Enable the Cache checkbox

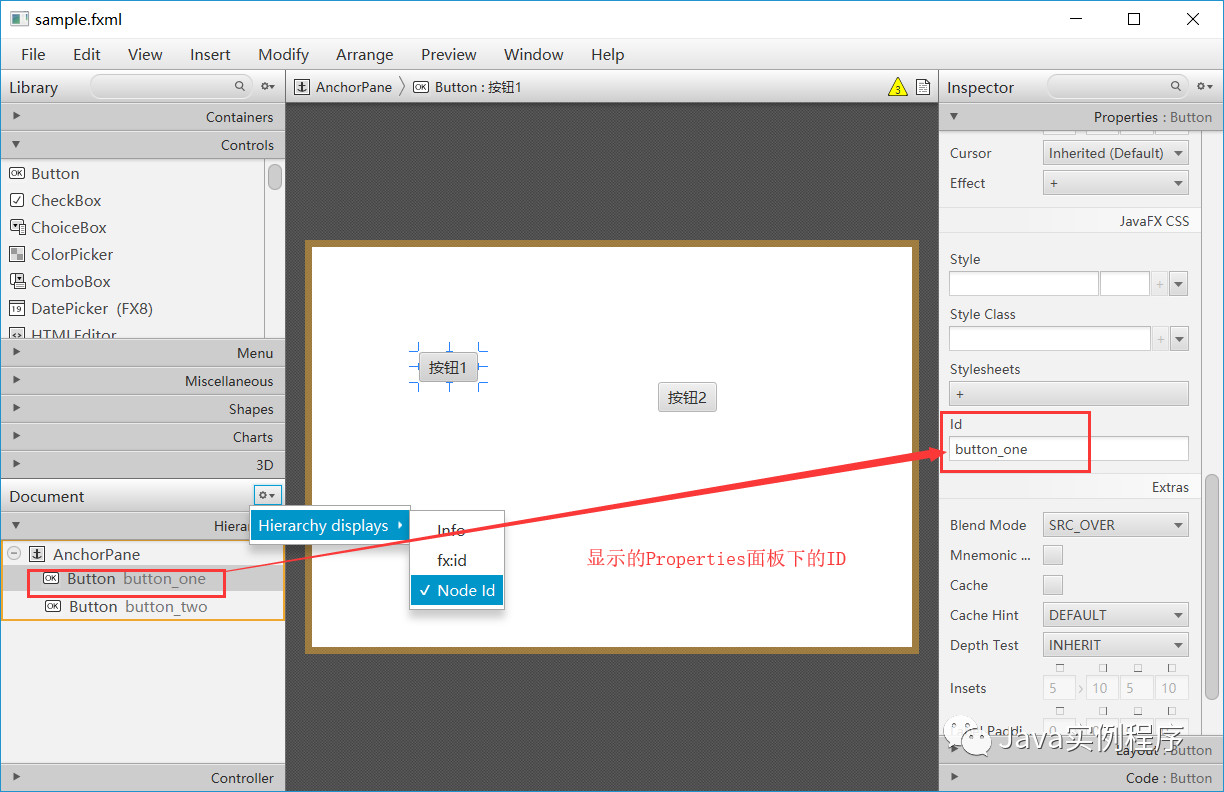tap(1053, 585)
